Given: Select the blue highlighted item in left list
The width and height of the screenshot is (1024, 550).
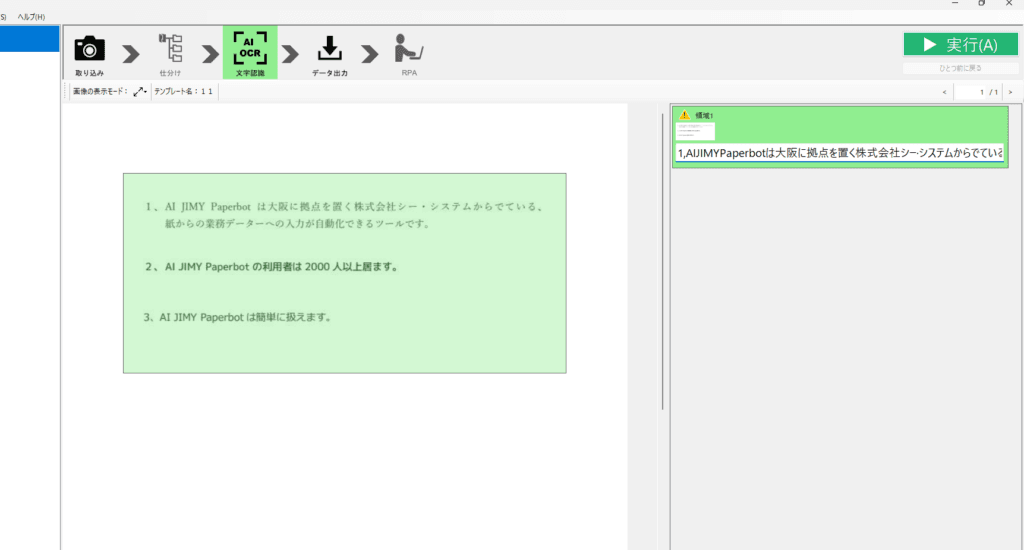Looking at the screenshot, I should [x=29, y=39].
